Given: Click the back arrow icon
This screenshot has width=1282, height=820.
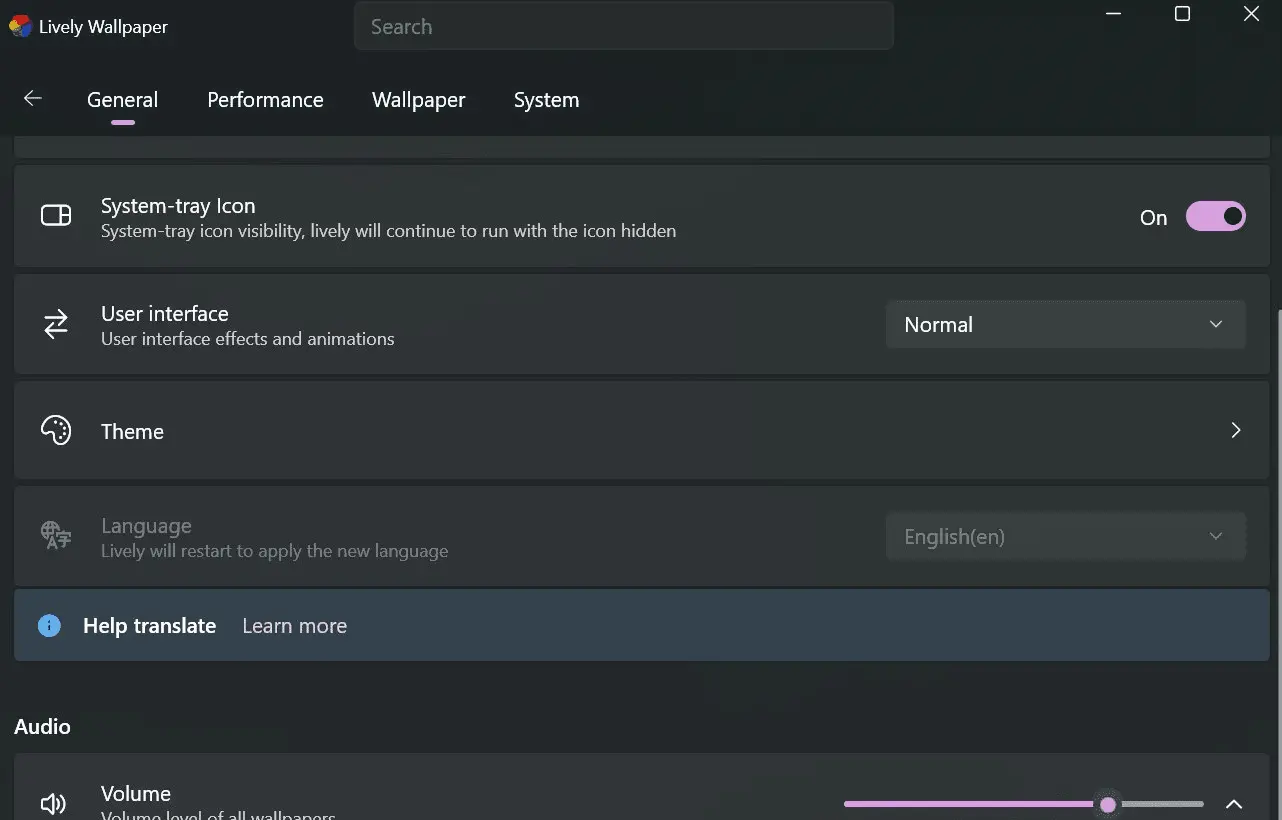Looking at the screenshot, I should click(x=33, y=98).
